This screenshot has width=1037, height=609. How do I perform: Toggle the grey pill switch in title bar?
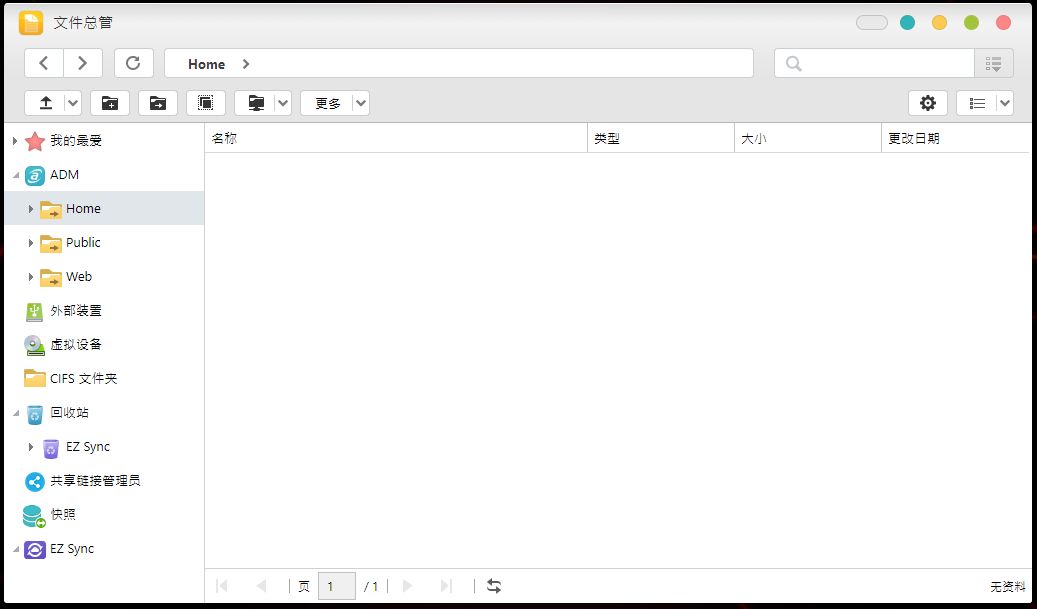click(x=872, y=22)
